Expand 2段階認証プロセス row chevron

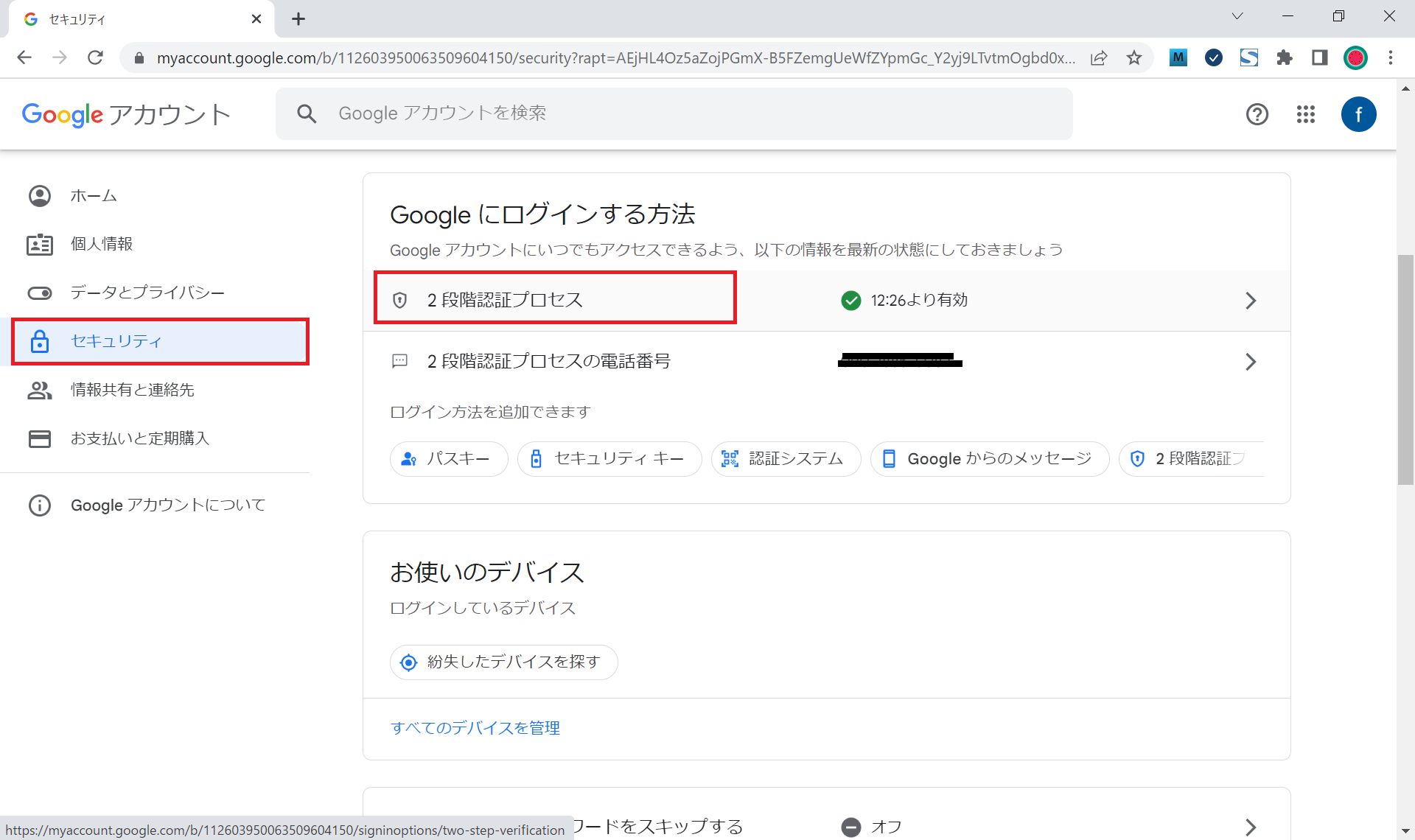pyautogui.click(x=1250, y=301)
